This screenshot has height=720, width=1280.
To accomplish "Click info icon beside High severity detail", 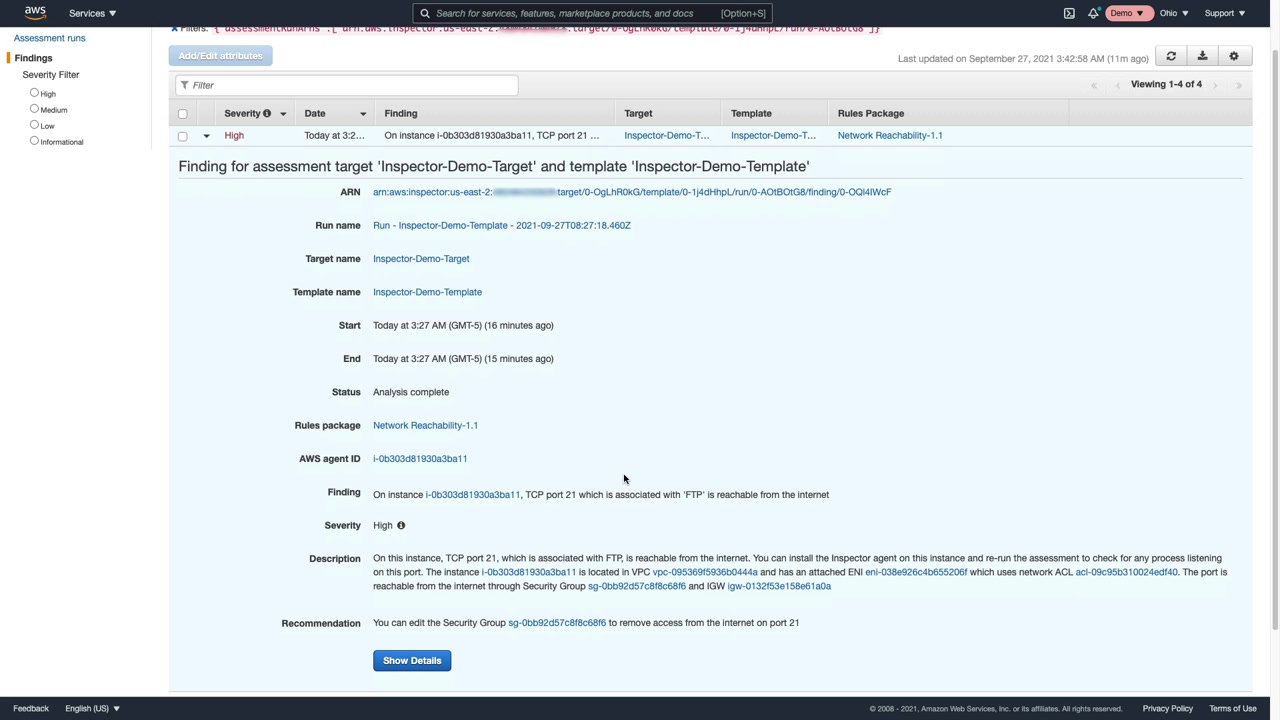I will tap(401, 525).
